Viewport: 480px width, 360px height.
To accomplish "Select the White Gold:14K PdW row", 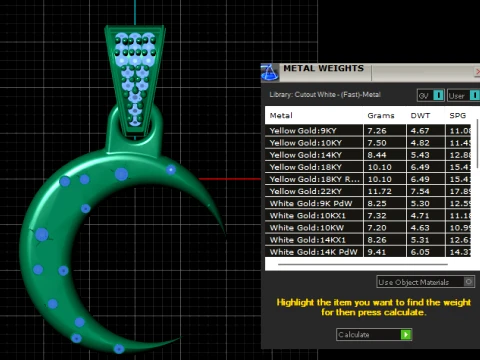I will coord(368,252).
